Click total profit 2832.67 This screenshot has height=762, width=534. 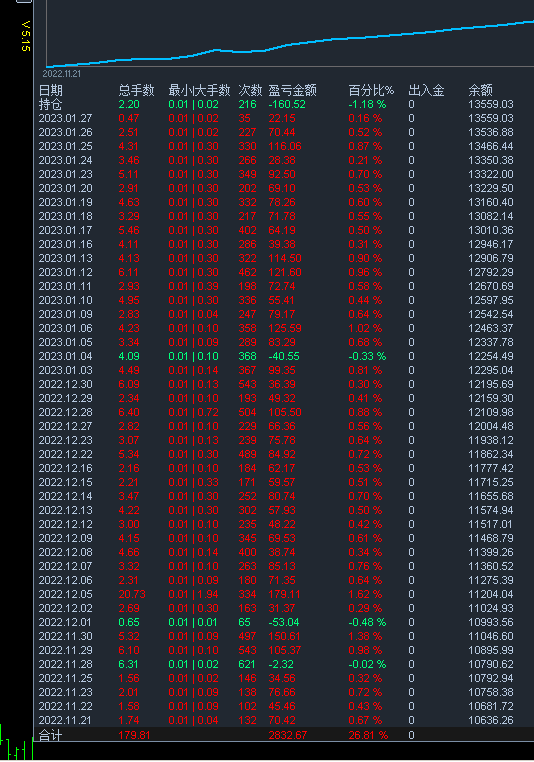click(x=288, y=735)
